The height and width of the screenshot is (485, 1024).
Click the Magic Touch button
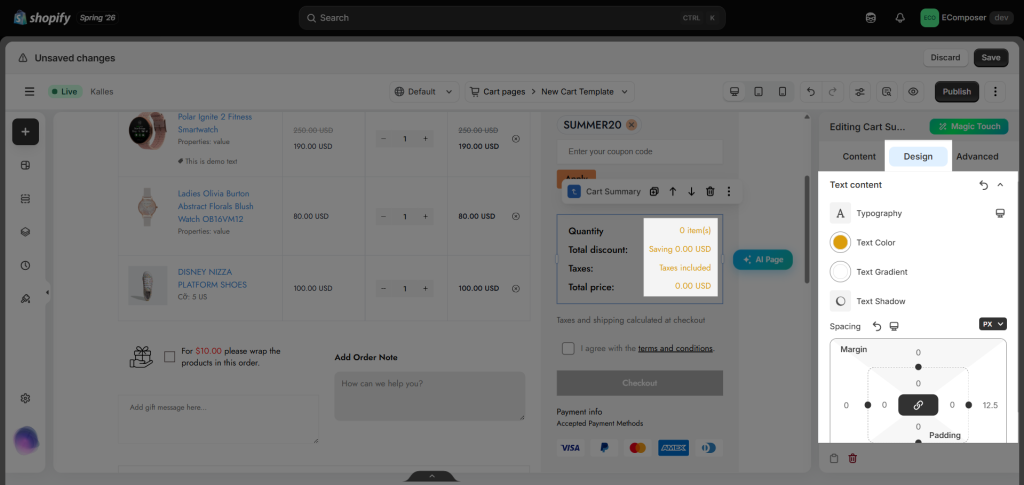coord(969,127)
